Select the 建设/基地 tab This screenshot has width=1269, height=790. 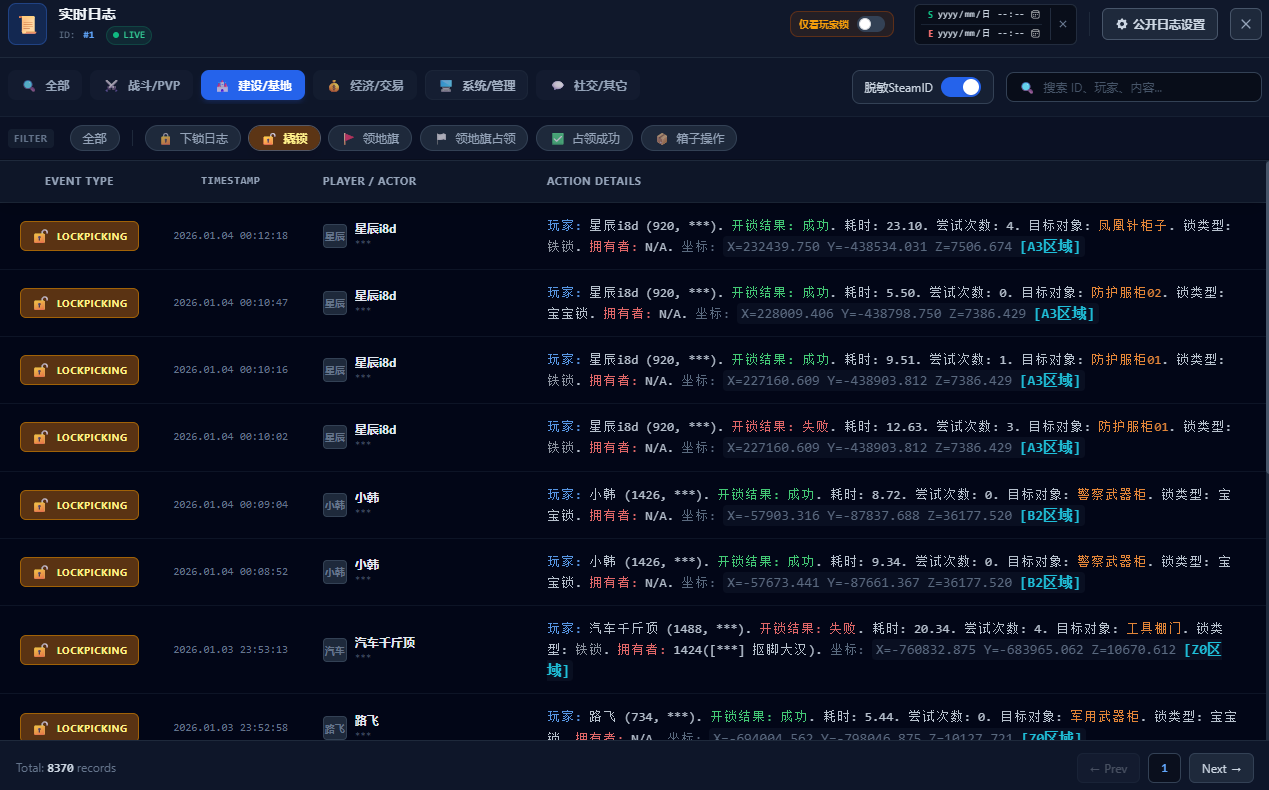(253, 85)
